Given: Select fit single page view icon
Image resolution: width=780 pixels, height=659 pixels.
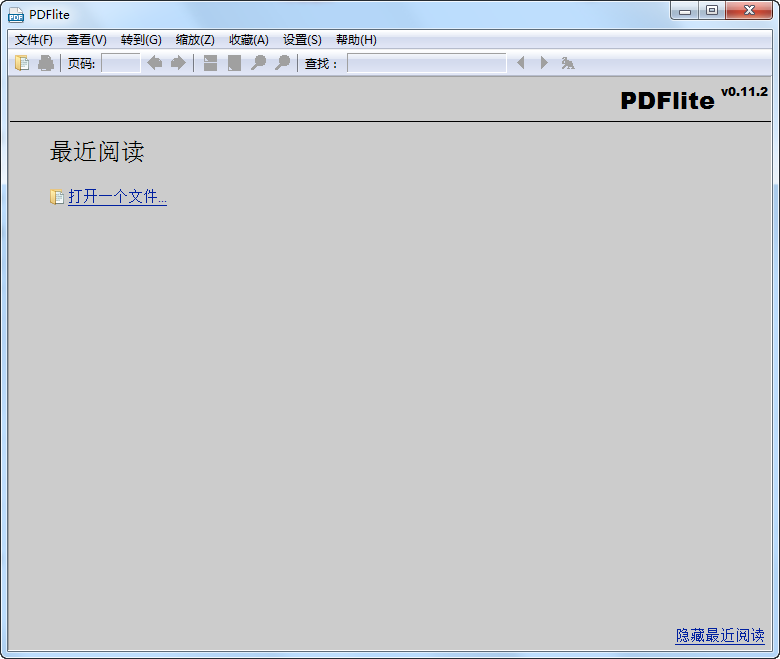Looking at the screenshot, I should click(x=234, y=63).
